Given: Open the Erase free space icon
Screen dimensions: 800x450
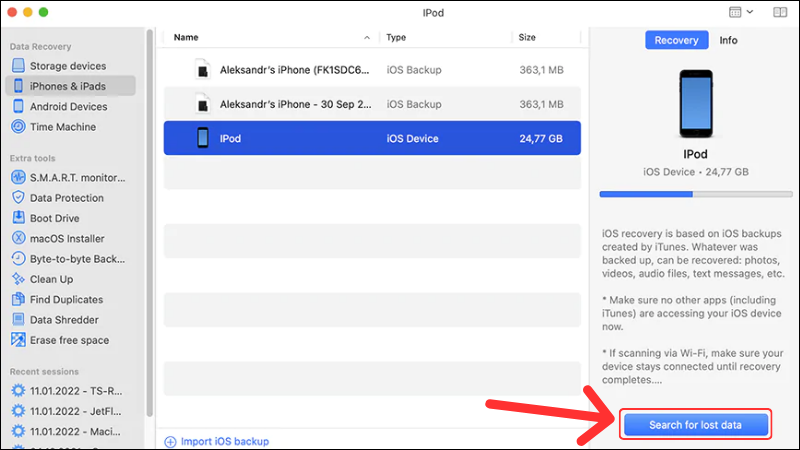Looking at the screenshot, I should 18,340.
